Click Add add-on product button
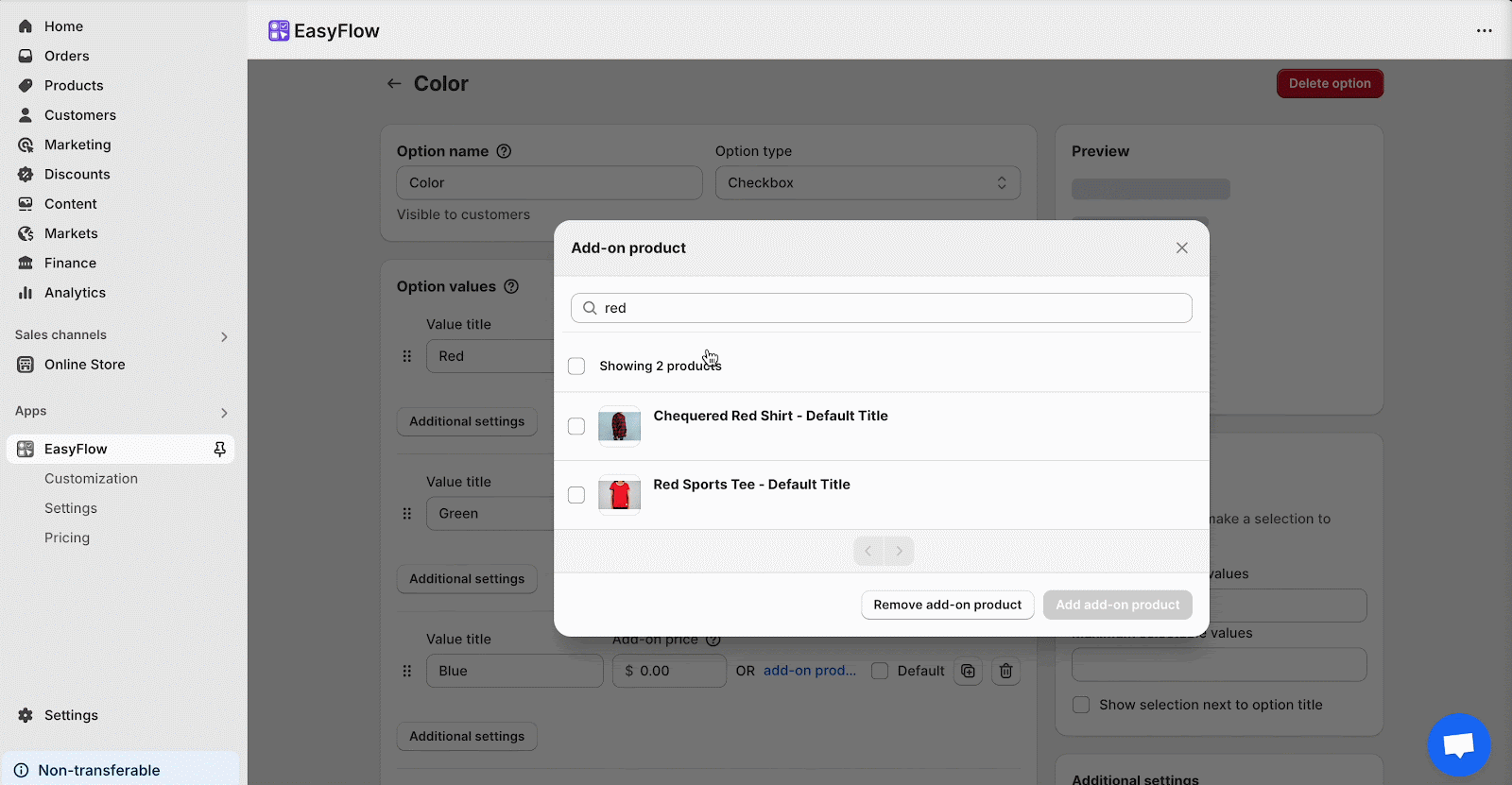Screen dimensions: 1512x785 [1117, 605]
